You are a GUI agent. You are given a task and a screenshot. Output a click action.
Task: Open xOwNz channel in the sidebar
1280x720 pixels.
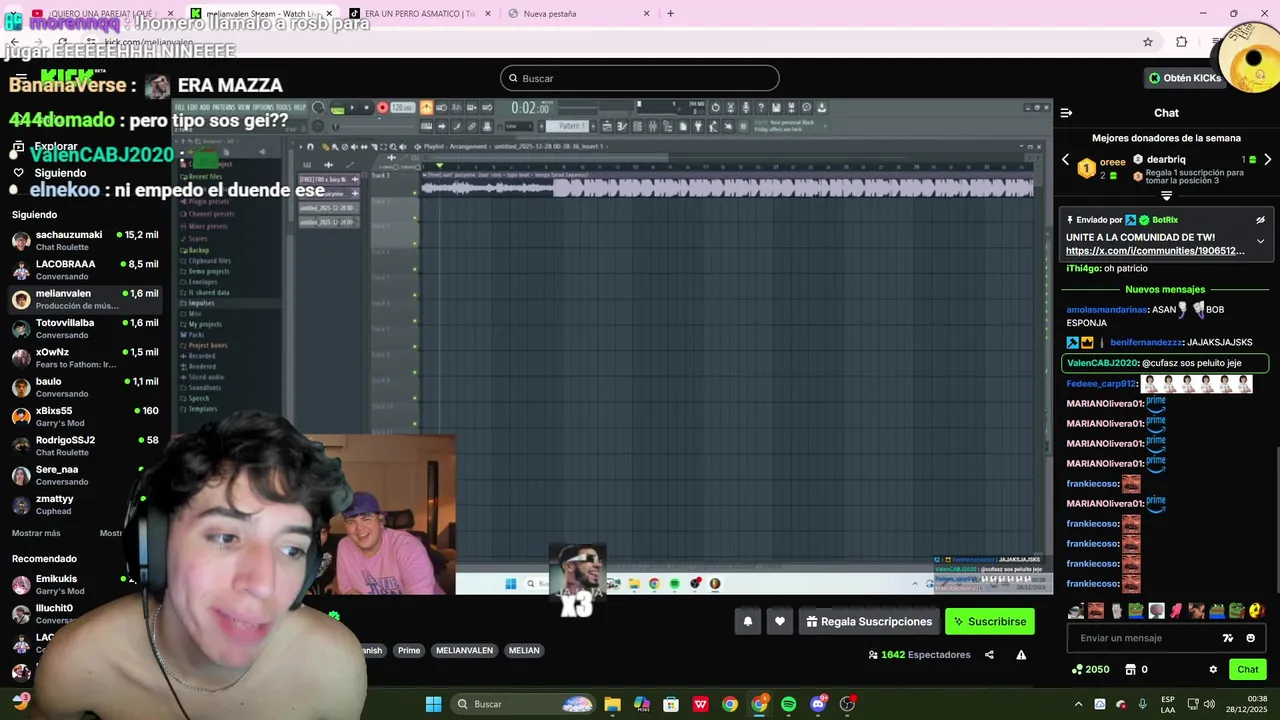coord(85,358)
